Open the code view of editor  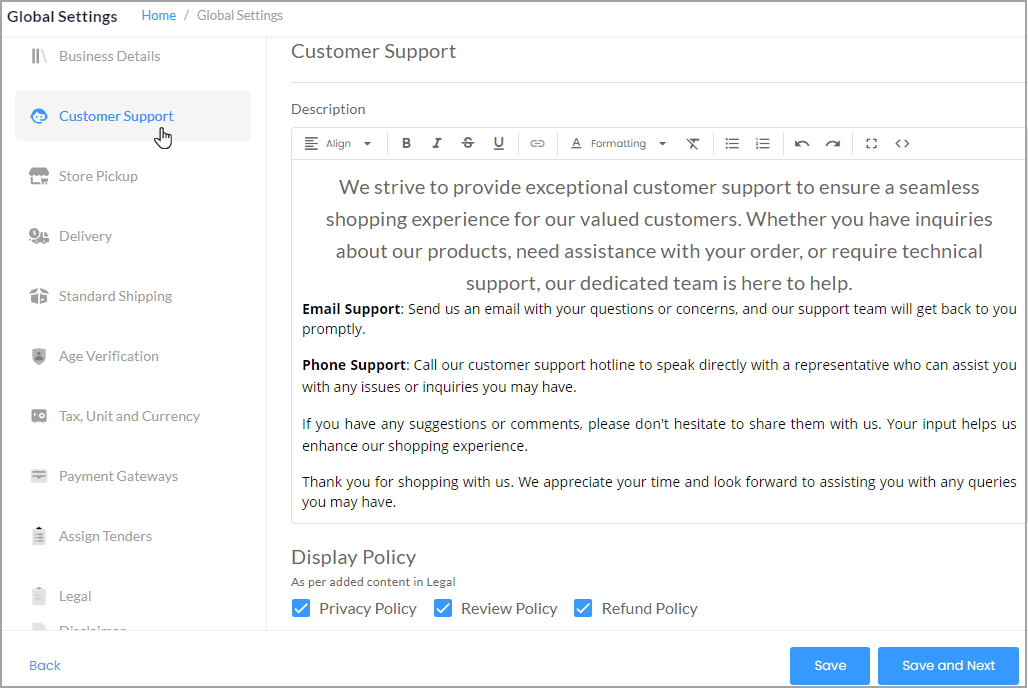[x=902, y=143]
